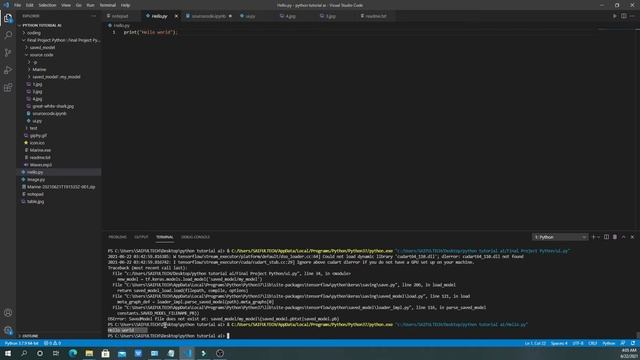640x360 pixels.
Task: Collapse the PYTHON TUTORIAL AI root folder
Action: (41, 25)
